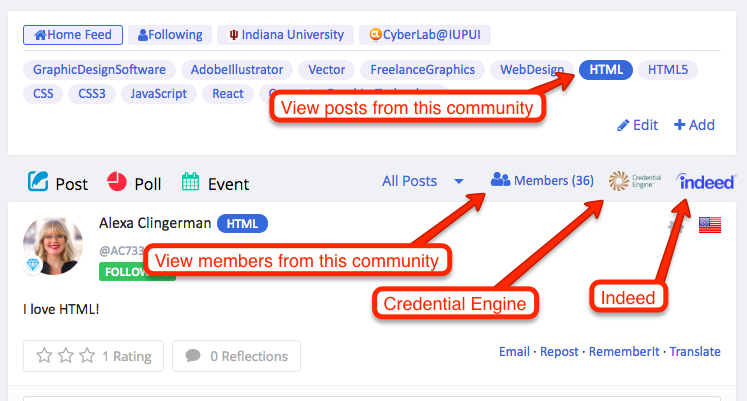
Task: Click the diamond badge on avatar
Action: 33,264
